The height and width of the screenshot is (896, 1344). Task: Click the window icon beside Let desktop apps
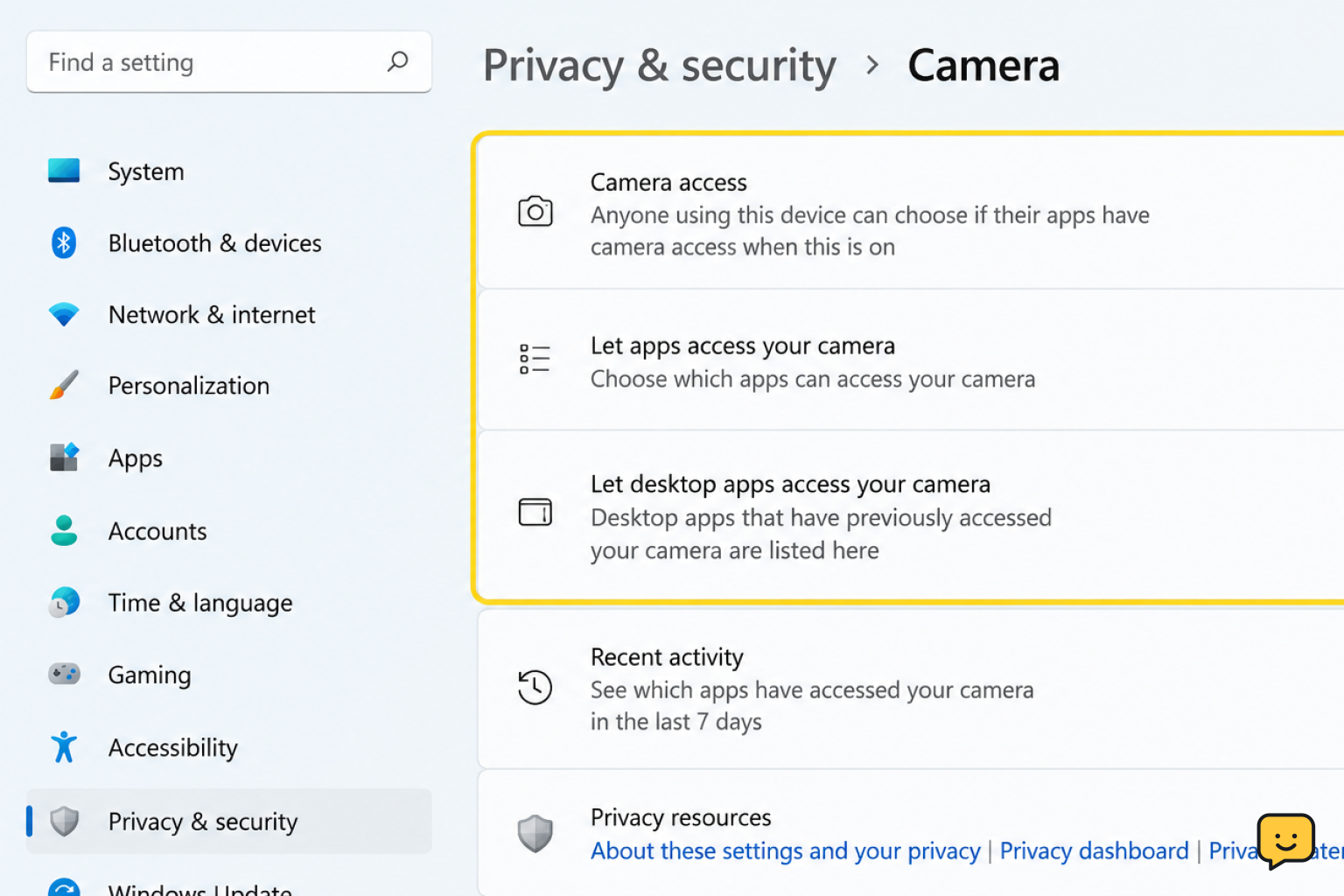coord(535,512)
